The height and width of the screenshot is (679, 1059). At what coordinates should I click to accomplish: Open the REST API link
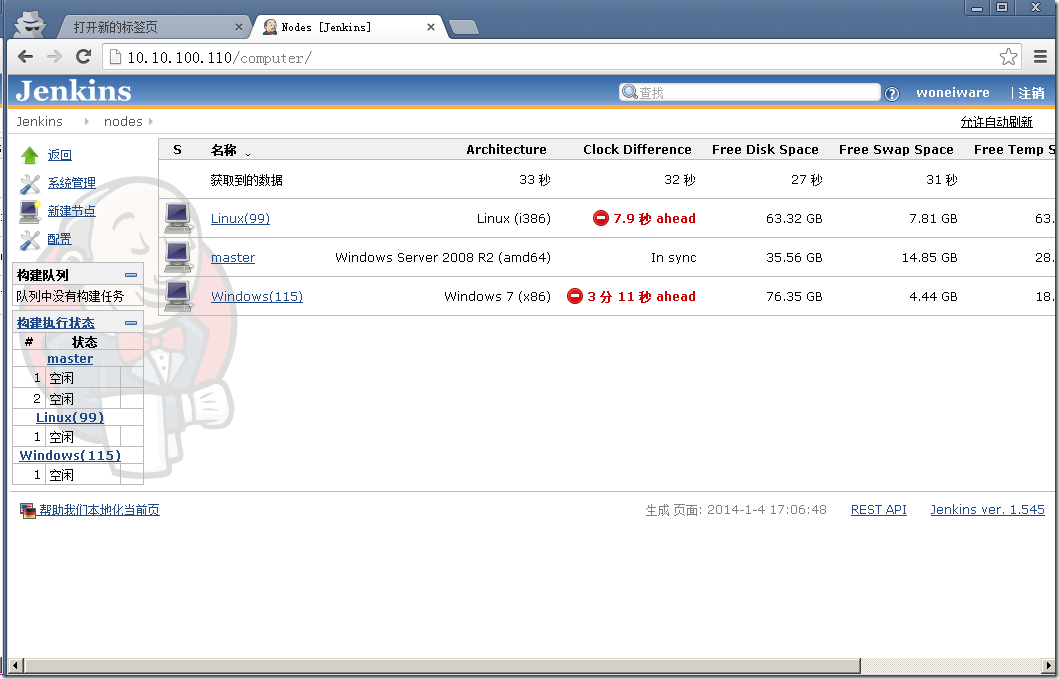tap(879, 510)
